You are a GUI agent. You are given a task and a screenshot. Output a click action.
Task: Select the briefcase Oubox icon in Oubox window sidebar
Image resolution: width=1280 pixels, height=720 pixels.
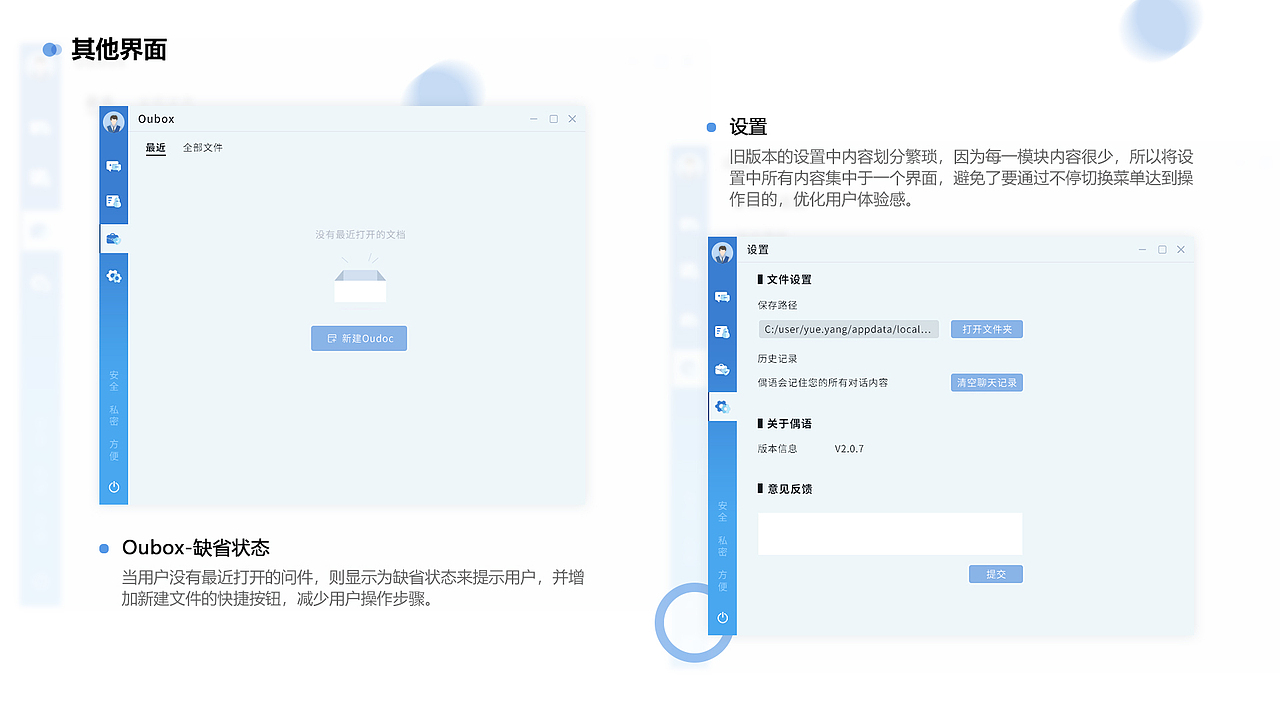click(114, 238)
